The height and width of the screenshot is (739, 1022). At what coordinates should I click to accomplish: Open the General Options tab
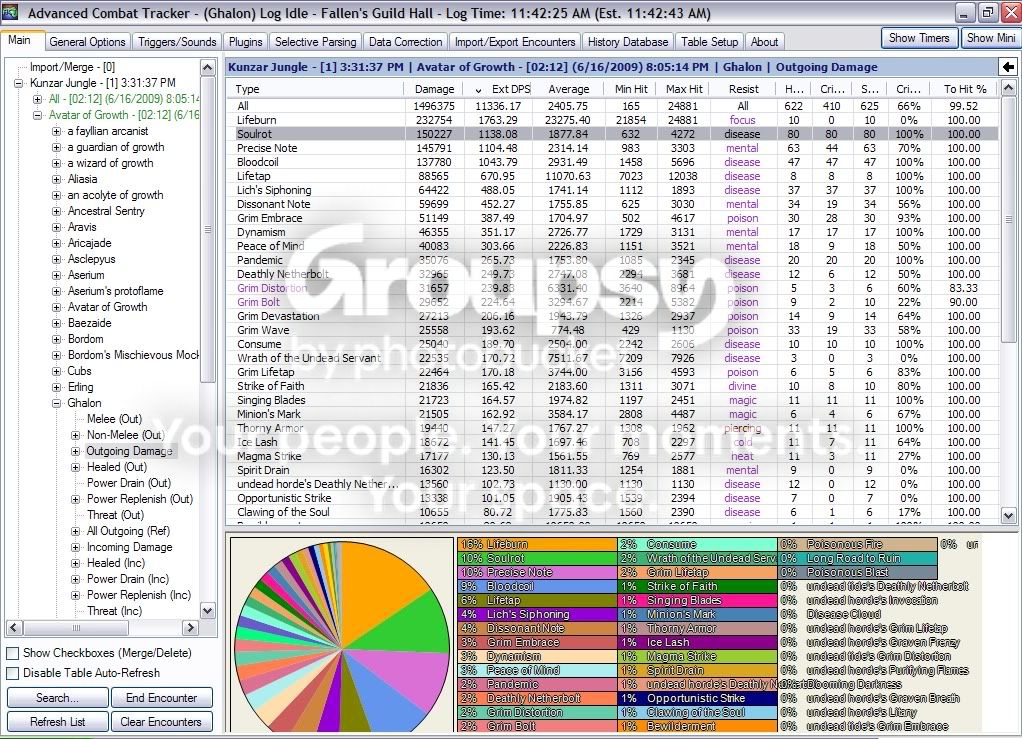click(x=87, y=42)
